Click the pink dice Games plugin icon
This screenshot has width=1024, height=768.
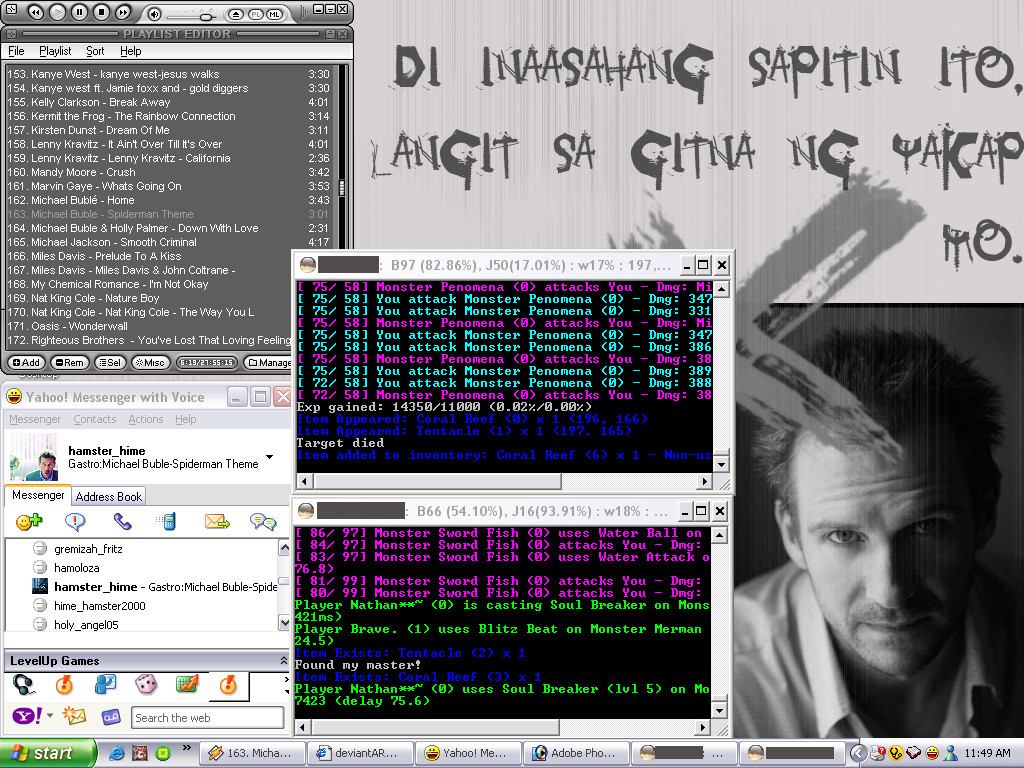click(146, 684)
